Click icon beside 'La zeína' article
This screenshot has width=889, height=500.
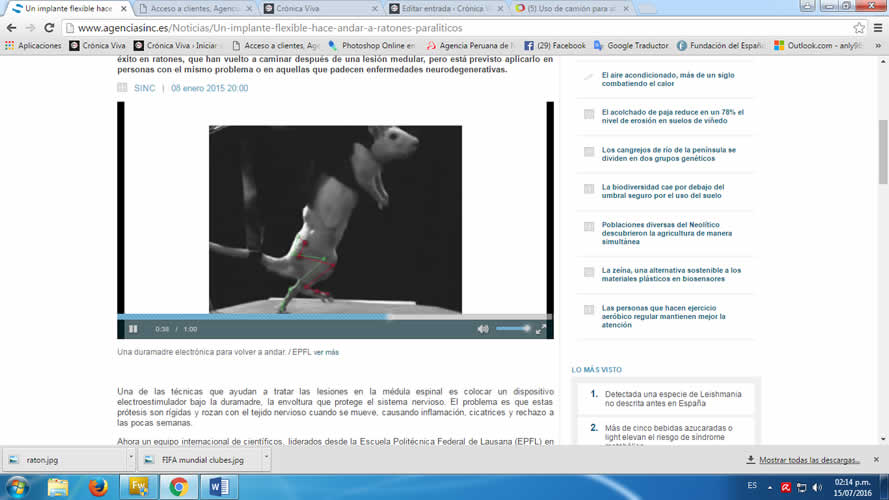(x=589, y=273)
